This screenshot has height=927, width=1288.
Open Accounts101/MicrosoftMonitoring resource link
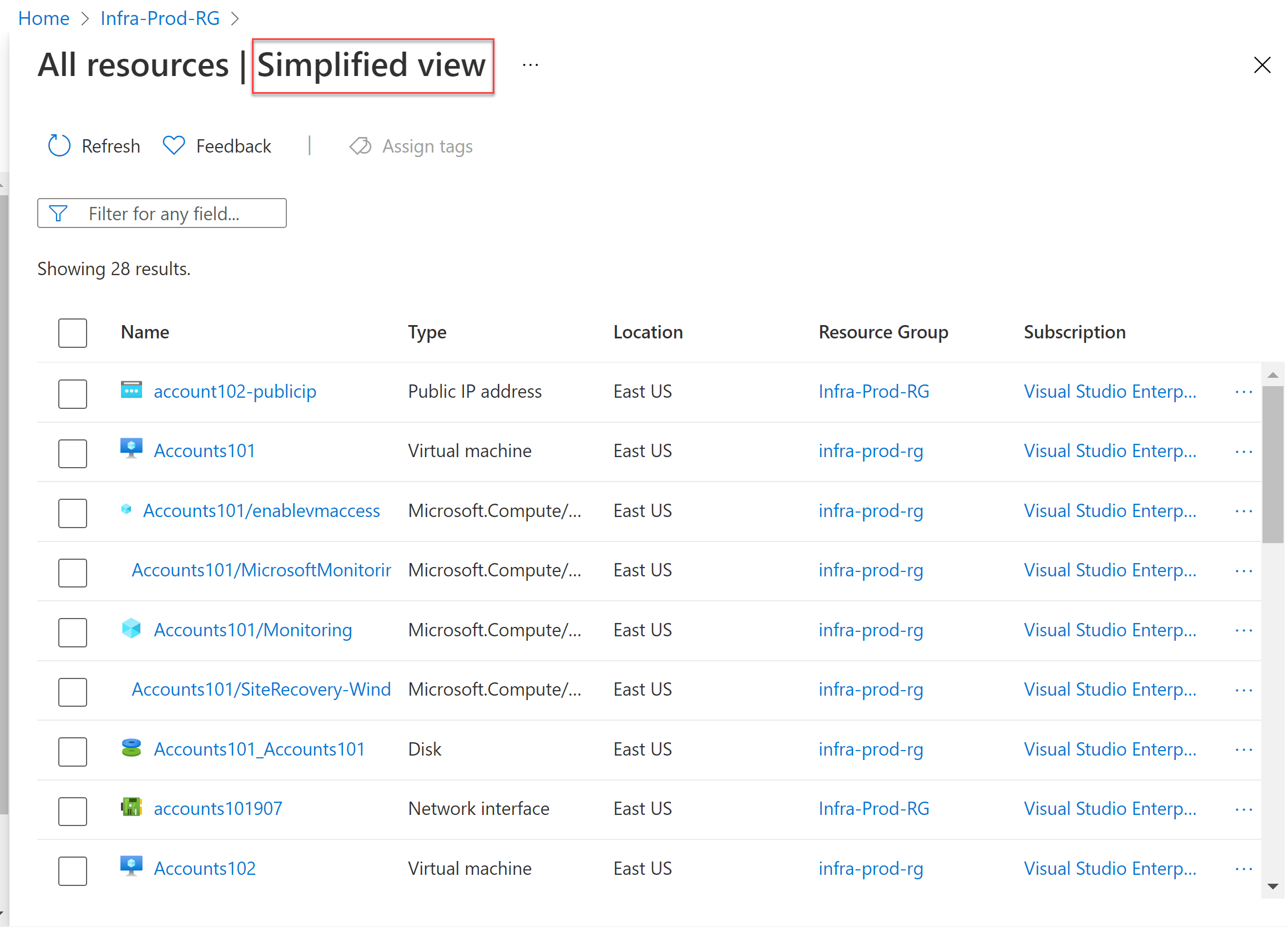(261, 570)
